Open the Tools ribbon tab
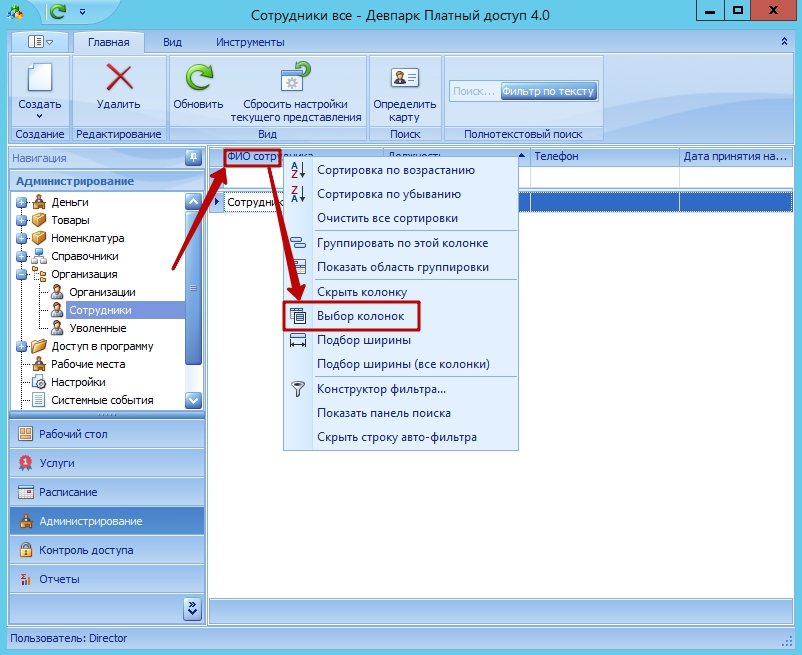The height and width of the screenshot is (655, 802). pyautogui.click(x=250, y=42)
